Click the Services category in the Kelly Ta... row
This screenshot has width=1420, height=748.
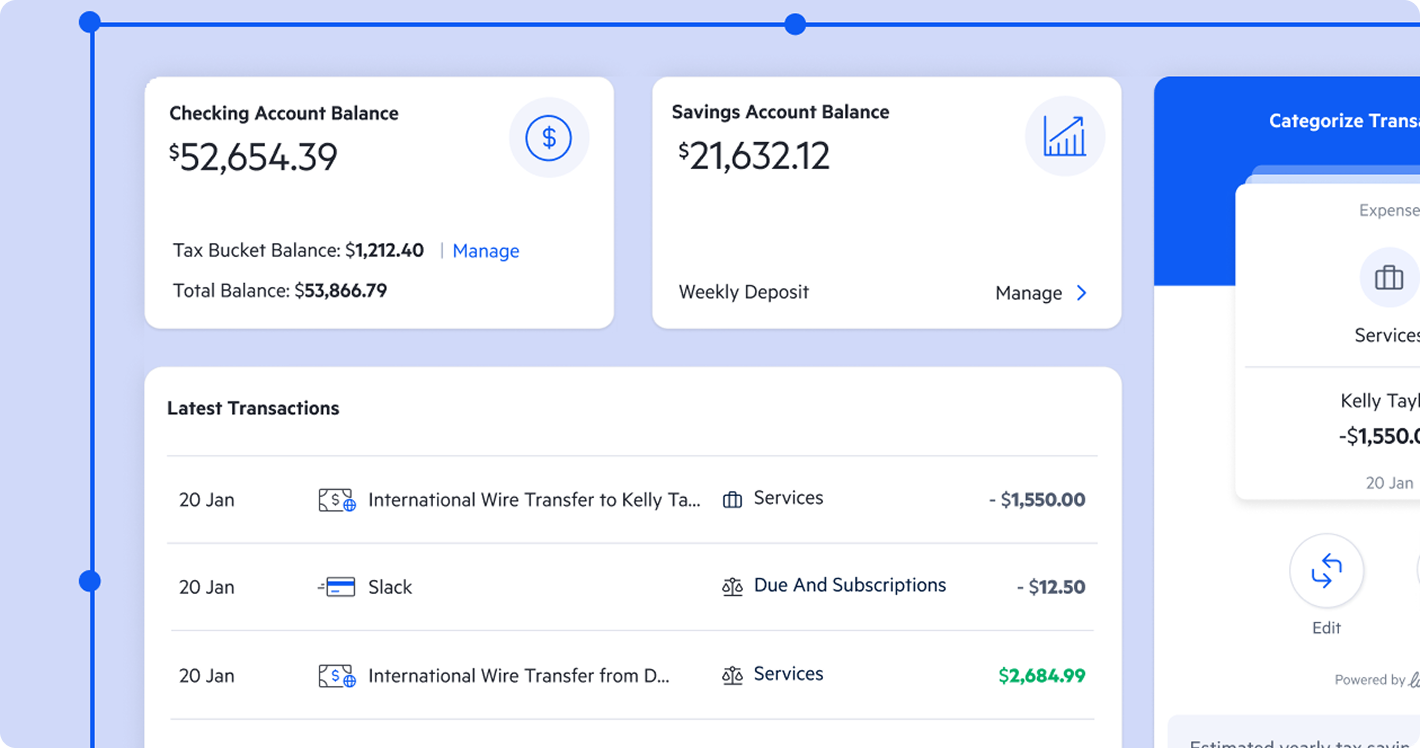[x=789, y=498]
